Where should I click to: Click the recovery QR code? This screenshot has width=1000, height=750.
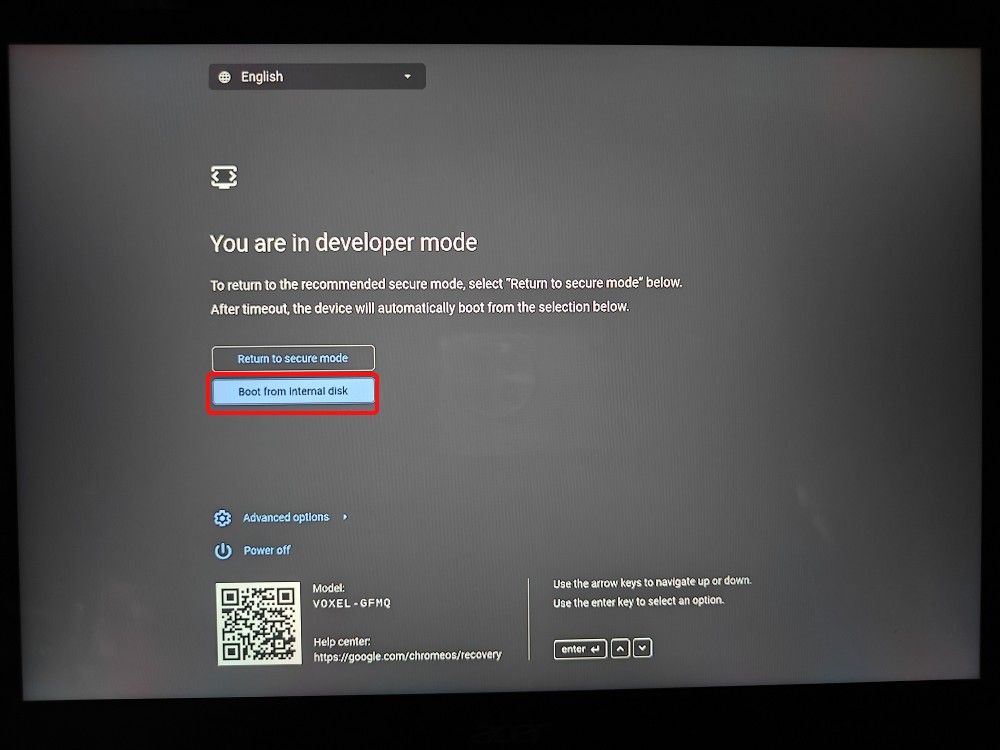(258, 625)
